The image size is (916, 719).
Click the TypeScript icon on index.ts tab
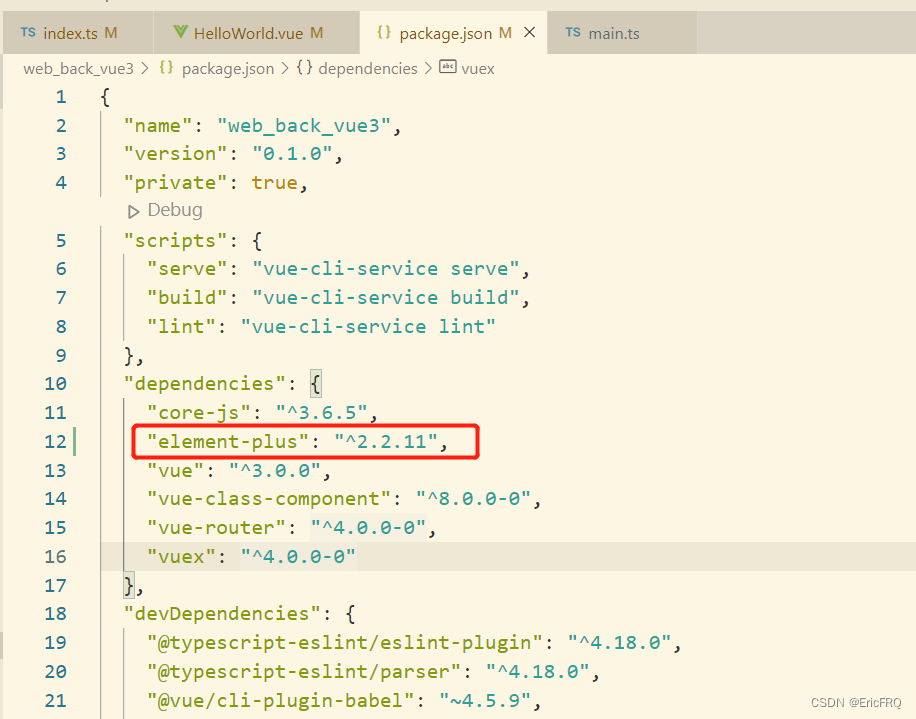click(x=28, y=33)
